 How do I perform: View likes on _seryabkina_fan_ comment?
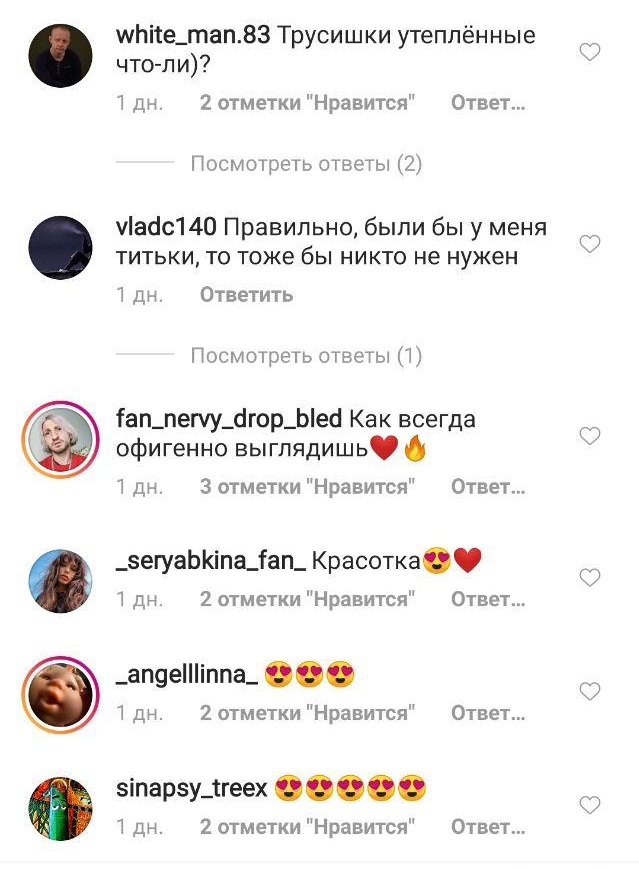coord(308,600)
